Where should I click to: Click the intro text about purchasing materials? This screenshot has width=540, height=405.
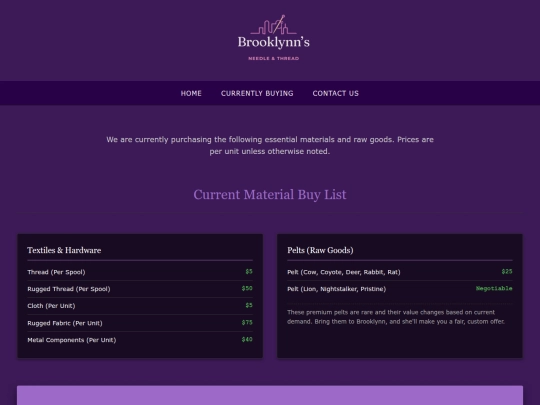tap(270, 145)
